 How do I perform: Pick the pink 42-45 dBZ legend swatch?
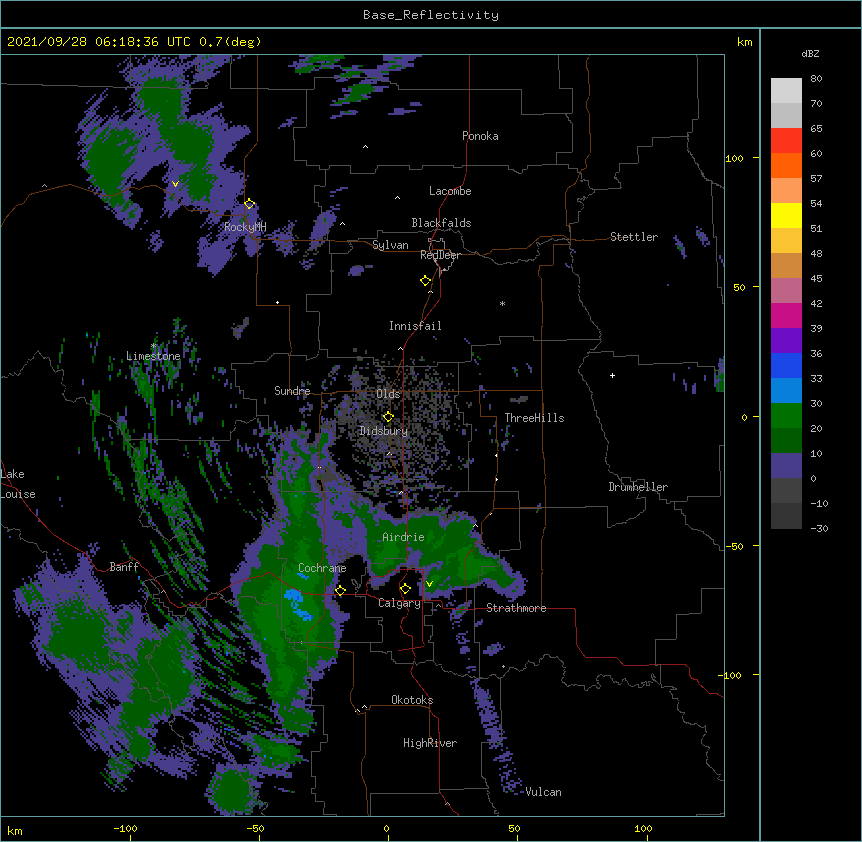coord(786,291)
